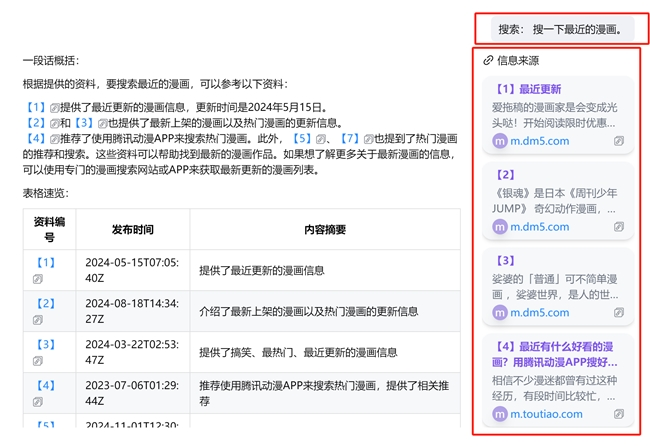Visit m.dm5.com link in source card 【2】

tap(539, 227)
